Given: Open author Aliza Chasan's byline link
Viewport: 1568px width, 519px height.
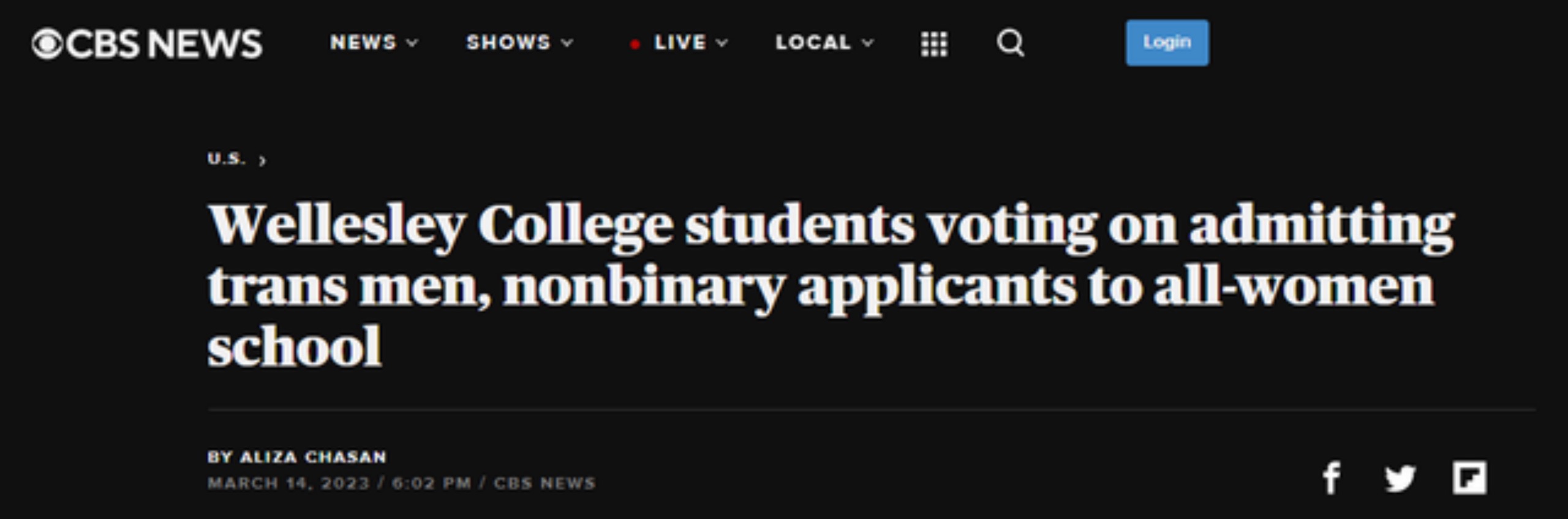Looking at the screenshot, I should click(313, 457).
